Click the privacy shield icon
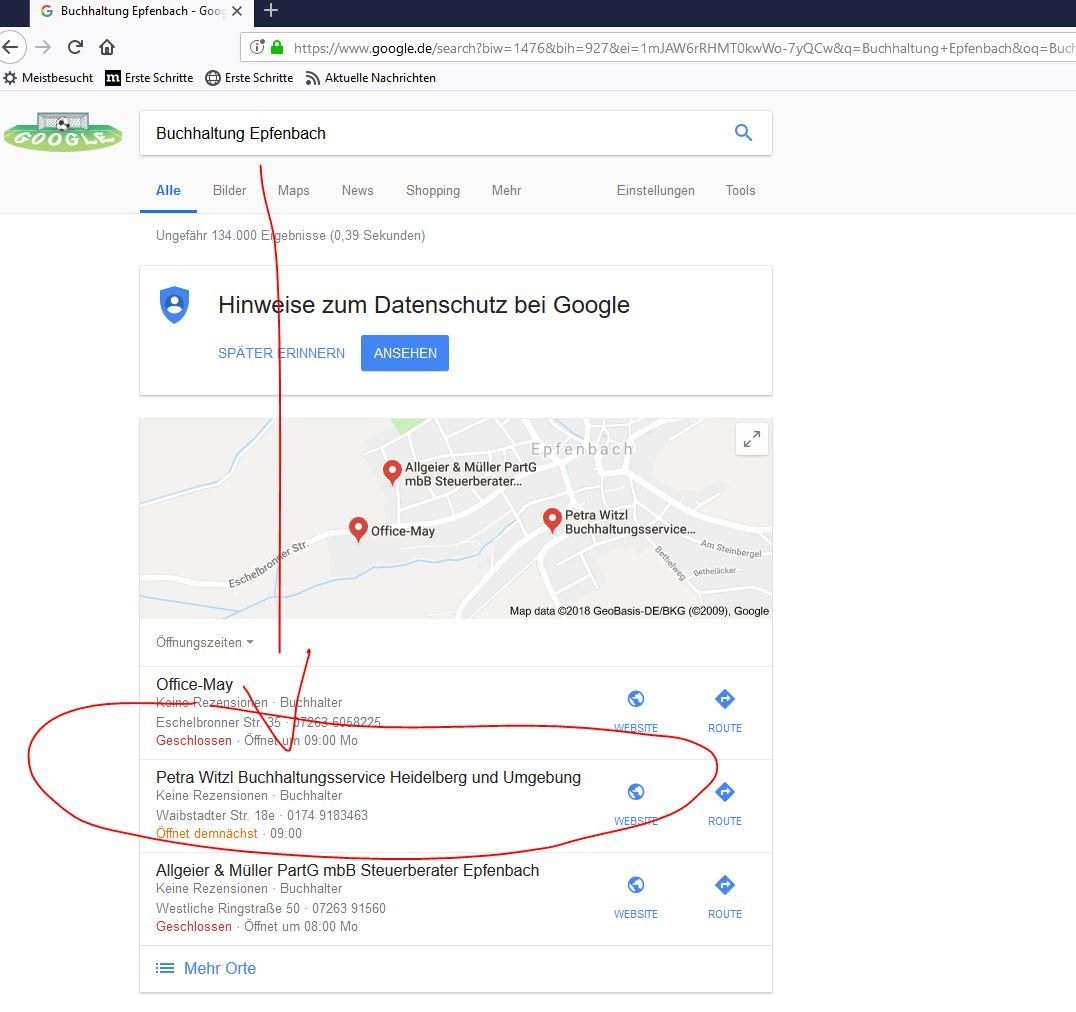Screen dimensions: 1076x1012 pyautogui.click(x=174, y=305)
